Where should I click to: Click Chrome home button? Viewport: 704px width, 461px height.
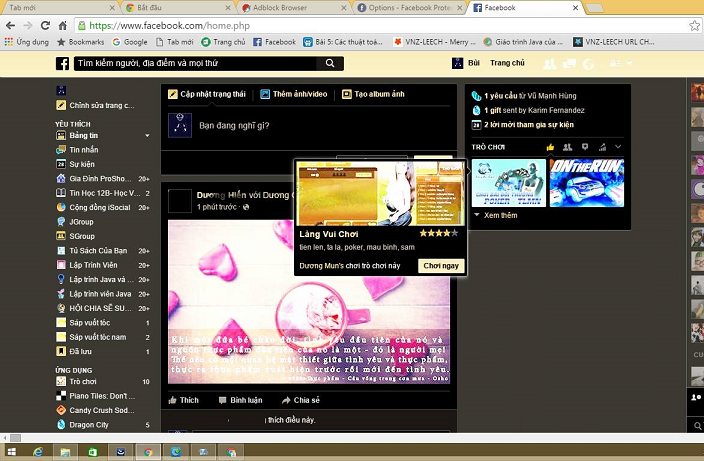coord(62,26)
